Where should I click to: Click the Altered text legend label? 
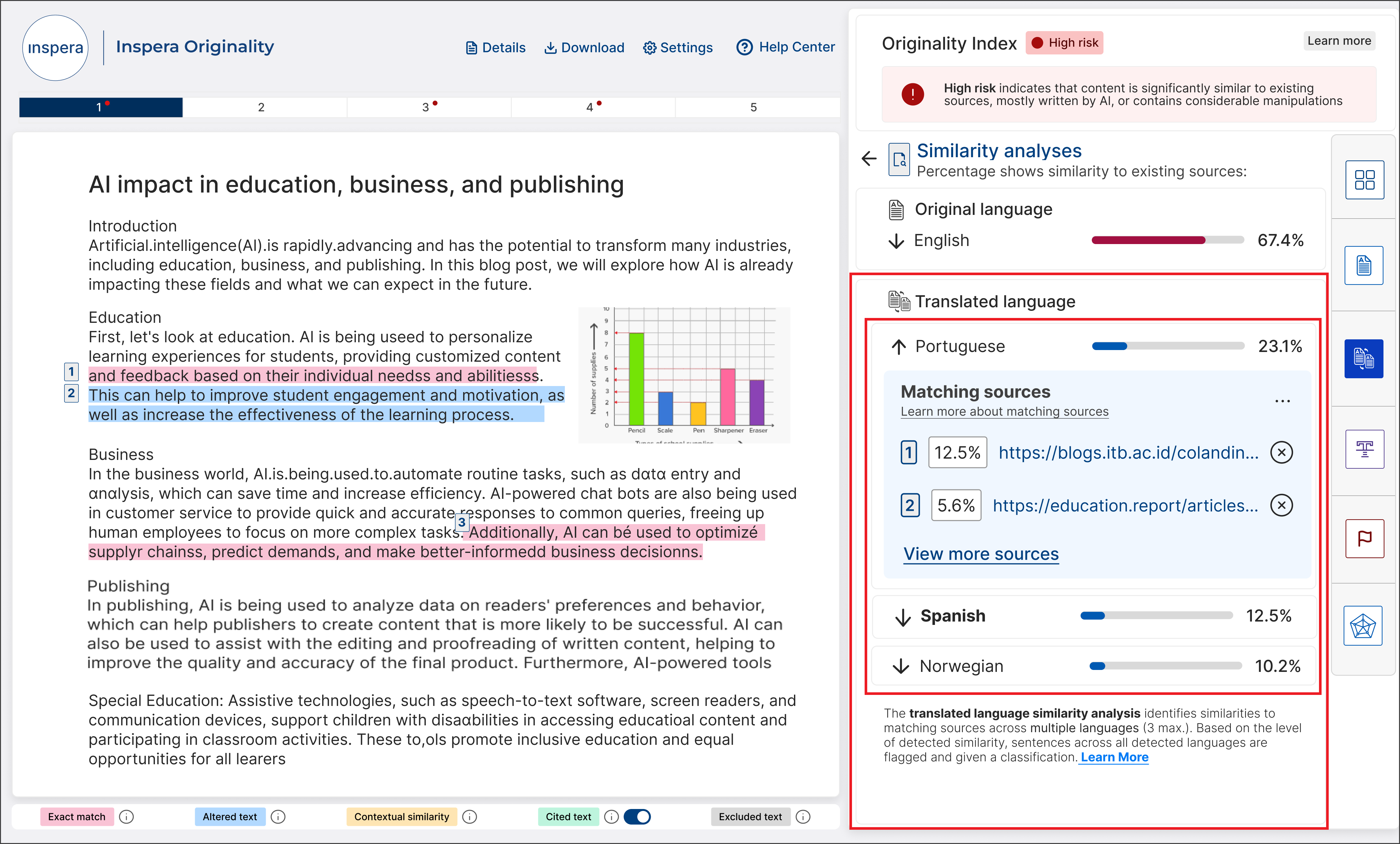pos(229,817)
